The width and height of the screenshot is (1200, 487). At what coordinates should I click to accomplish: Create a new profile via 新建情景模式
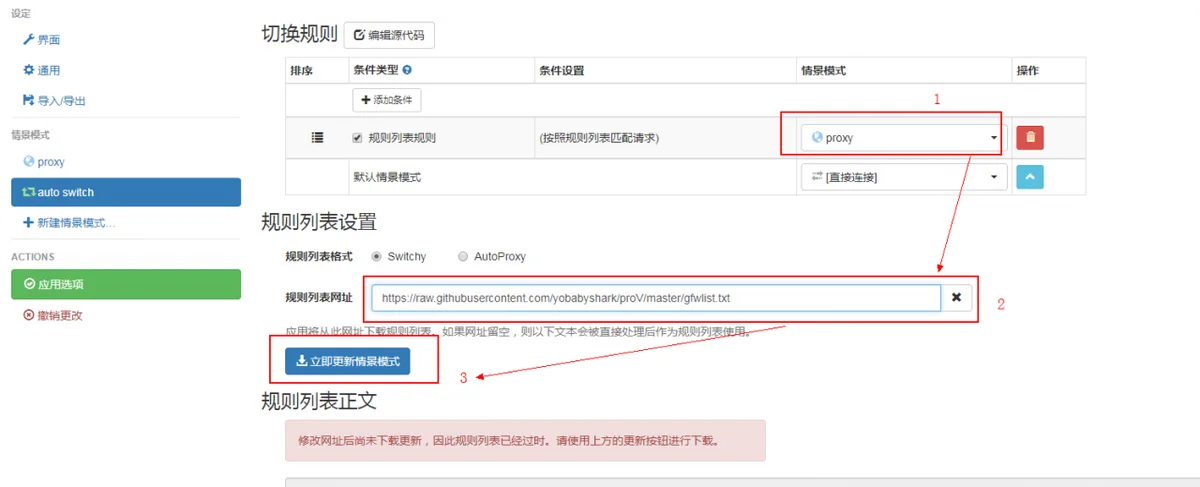(69, 222)
